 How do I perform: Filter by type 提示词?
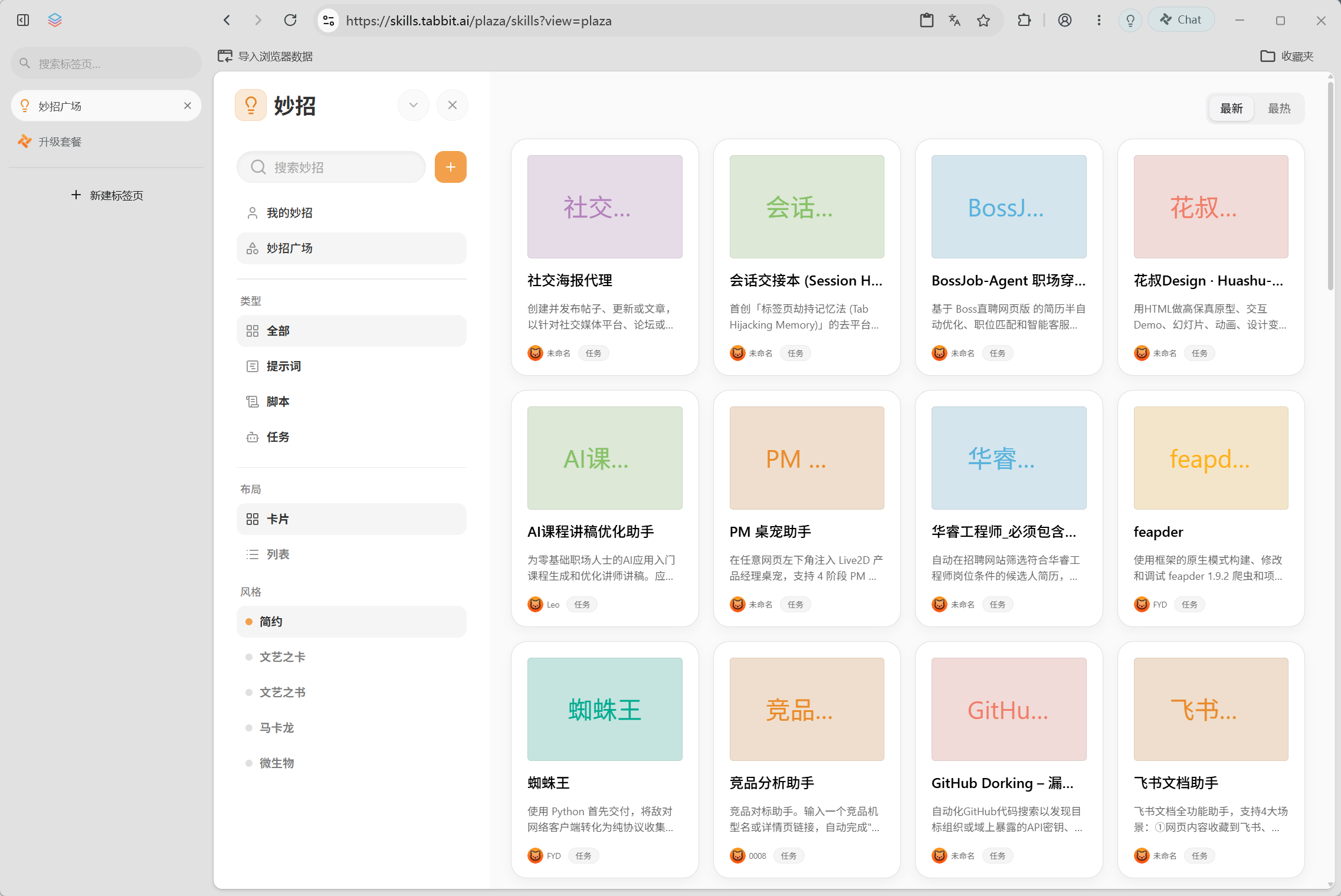(x=352, y=366)
